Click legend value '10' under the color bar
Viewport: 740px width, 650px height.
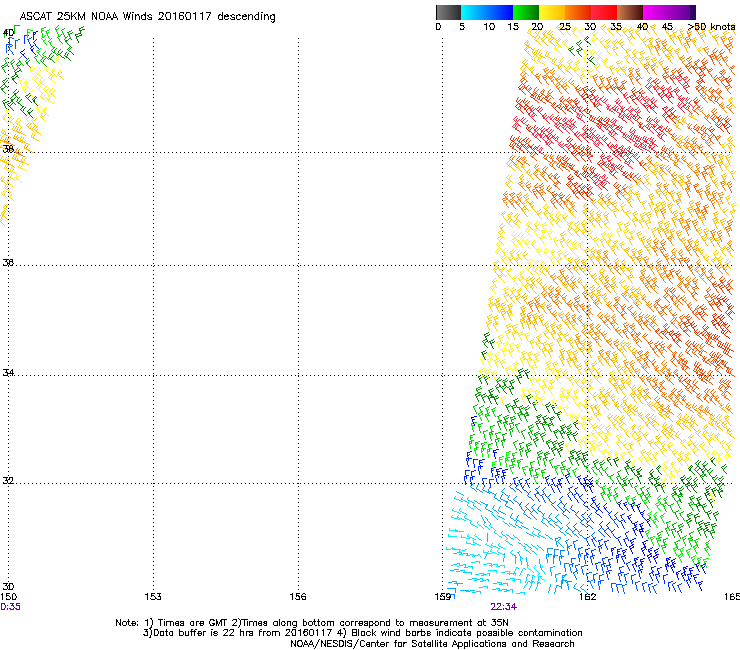489,27
